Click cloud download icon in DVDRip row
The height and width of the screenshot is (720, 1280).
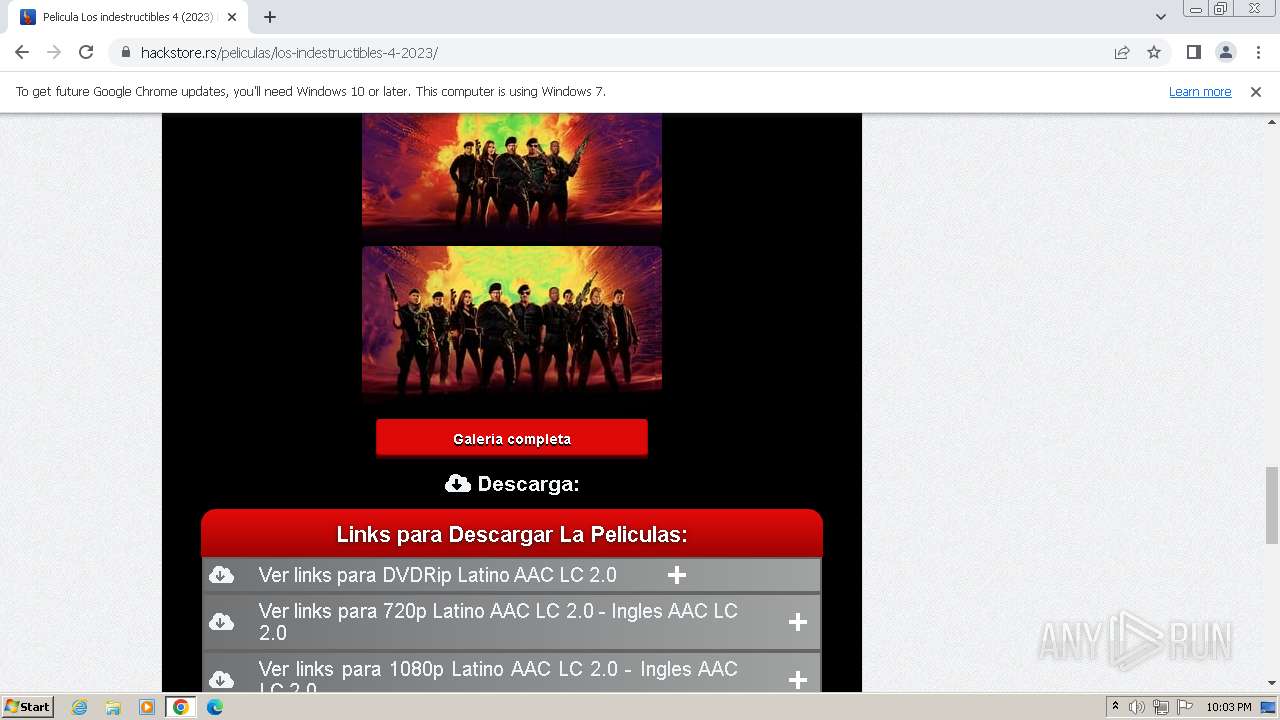point(221,575)
